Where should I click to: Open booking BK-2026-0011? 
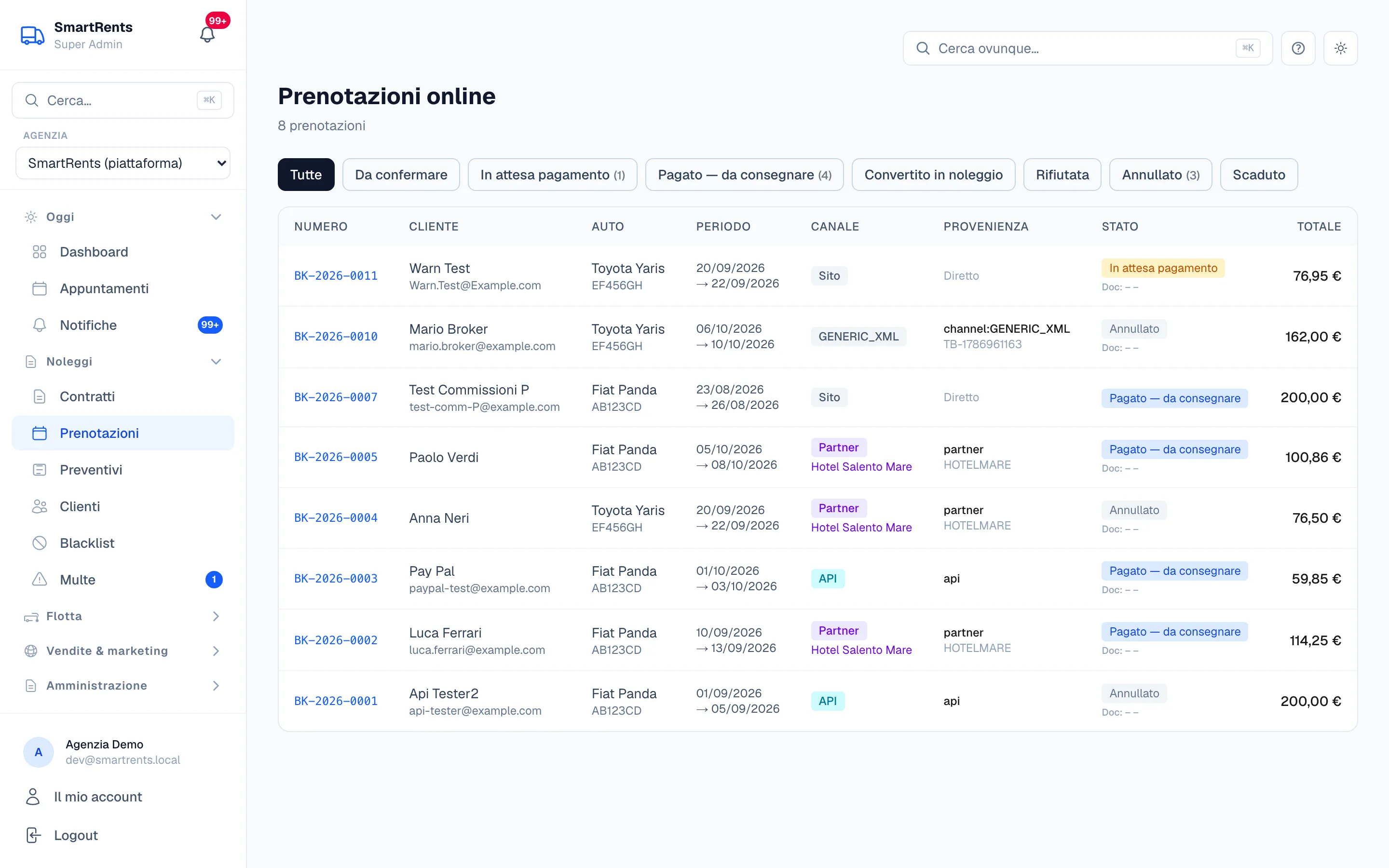[336, 276]
